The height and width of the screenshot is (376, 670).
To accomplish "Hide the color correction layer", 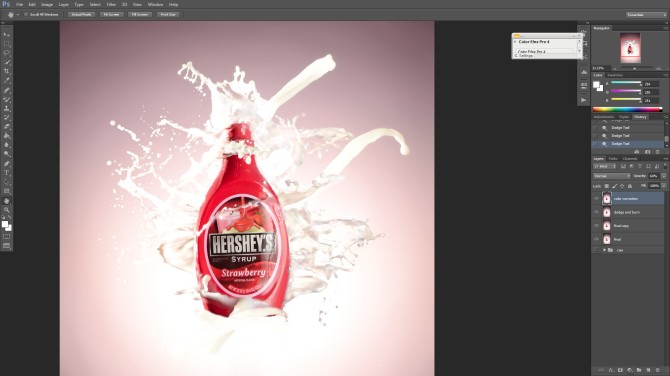I will (597, 198).
